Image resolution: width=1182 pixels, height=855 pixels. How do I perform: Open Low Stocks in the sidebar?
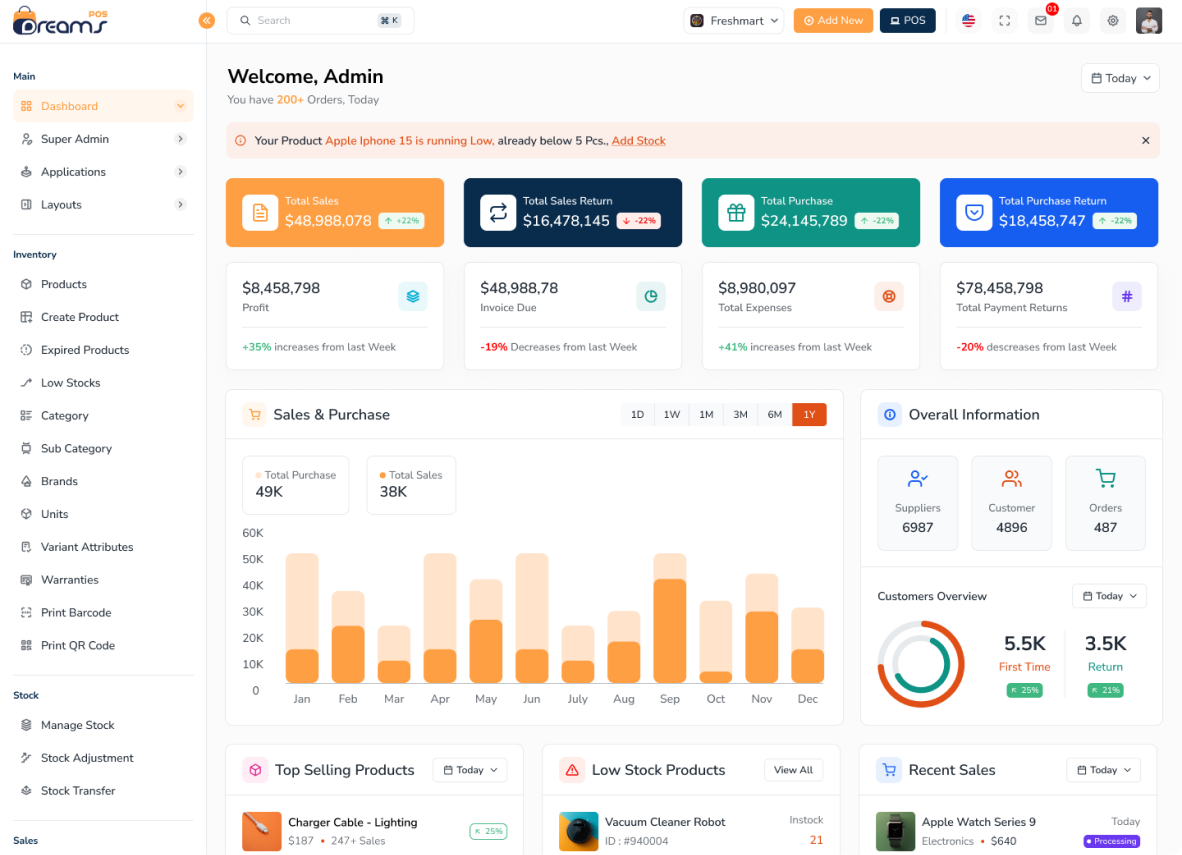coord(103,383)
